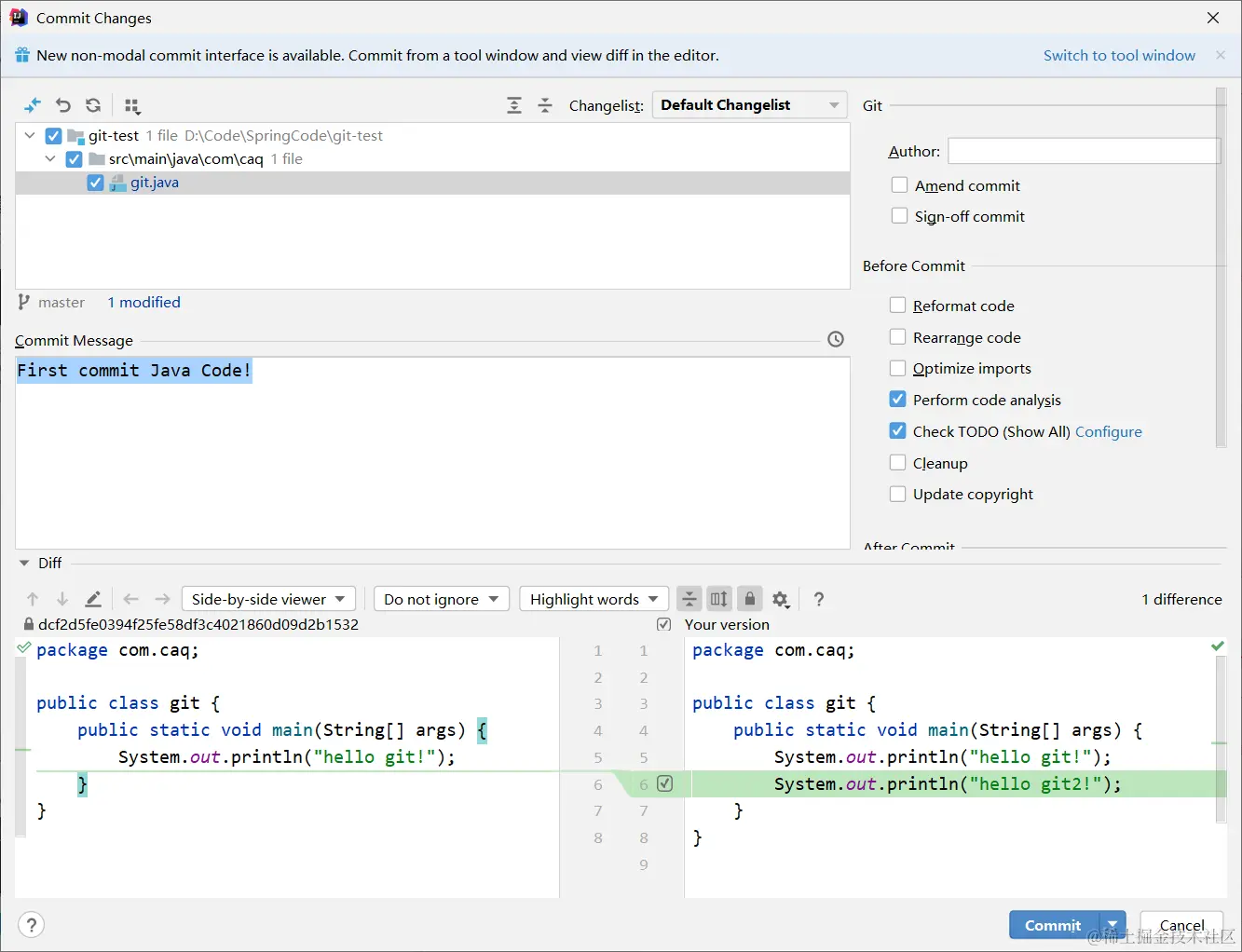Open the Highlight words dropdown
1242x952 pixels.
point(594,599)
